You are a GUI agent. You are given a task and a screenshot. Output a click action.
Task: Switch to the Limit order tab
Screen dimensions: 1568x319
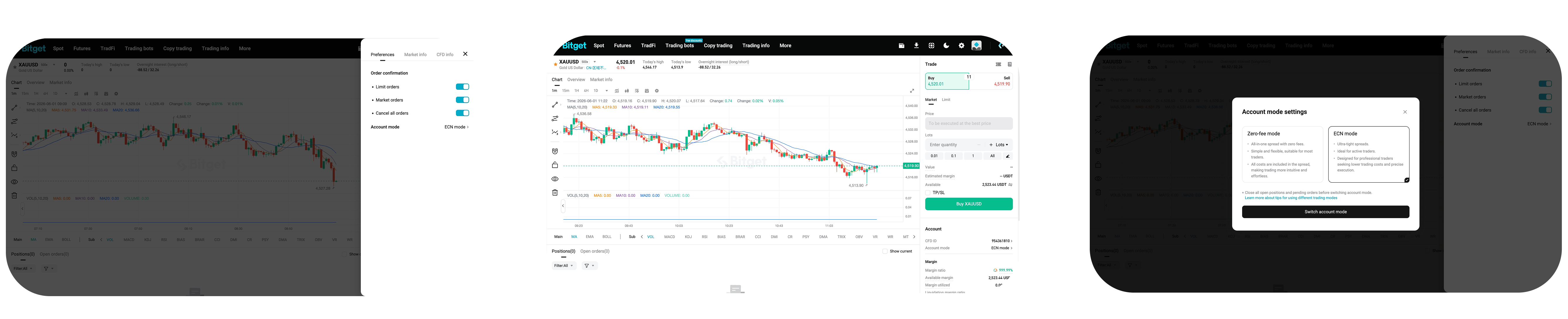(x=946, y=100)
